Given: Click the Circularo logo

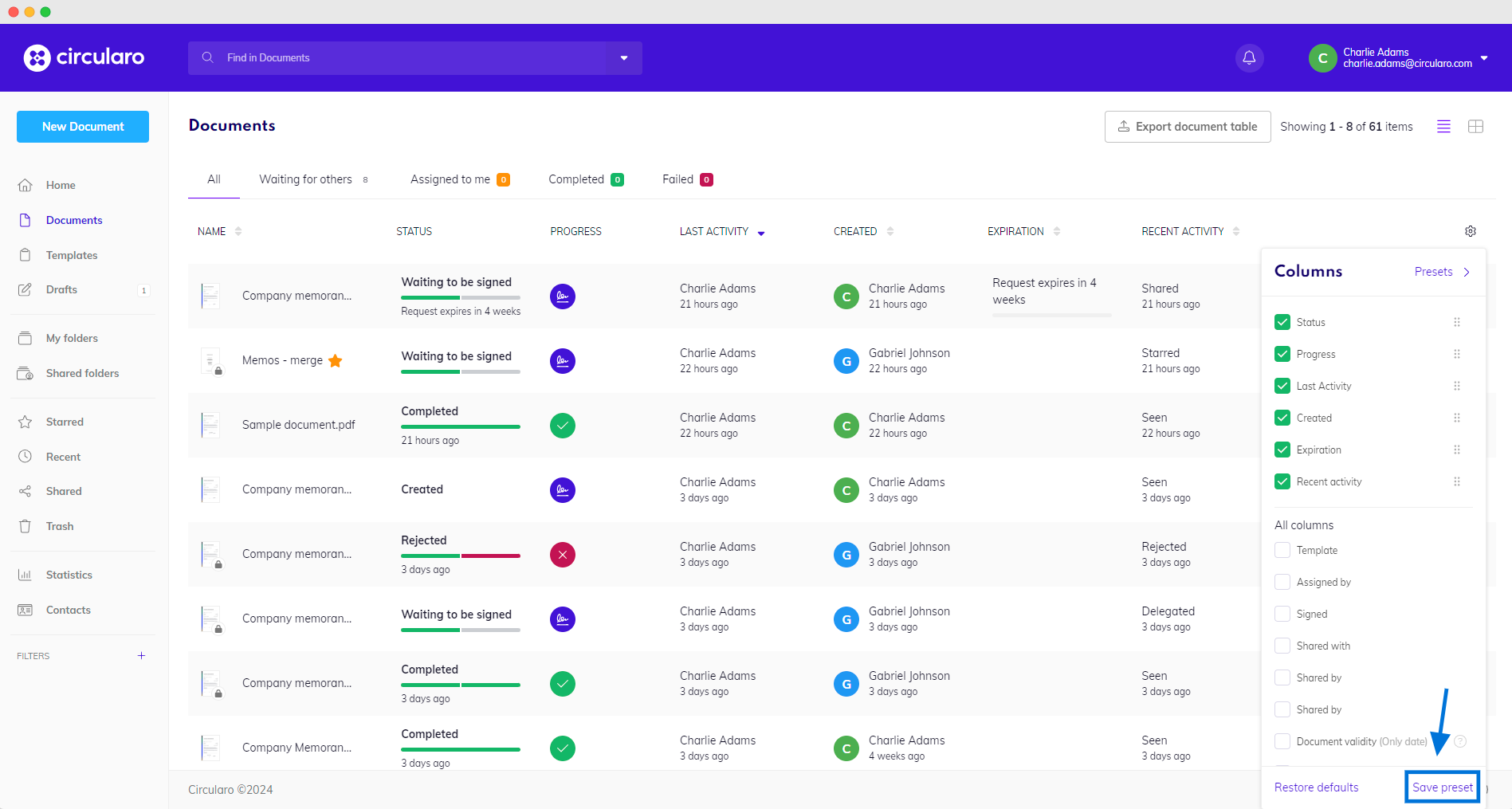Looking at the screenshot, I should pyautogui.click(x=84, y=57).
